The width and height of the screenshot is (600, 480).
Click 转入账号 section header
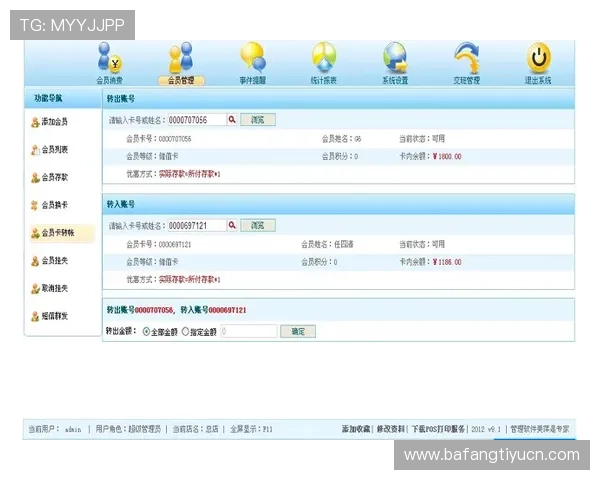coord(338,204)
